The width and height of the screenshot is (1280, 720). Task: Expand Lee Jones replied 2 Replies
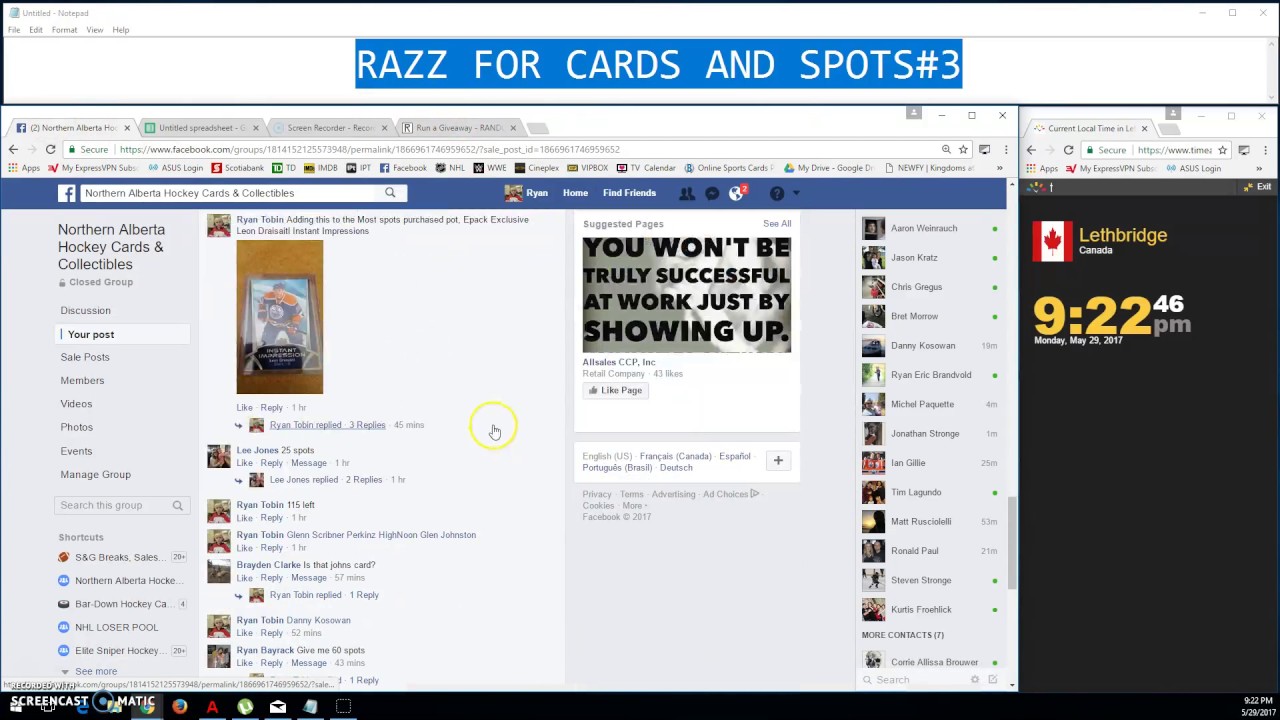coord(326,480)
